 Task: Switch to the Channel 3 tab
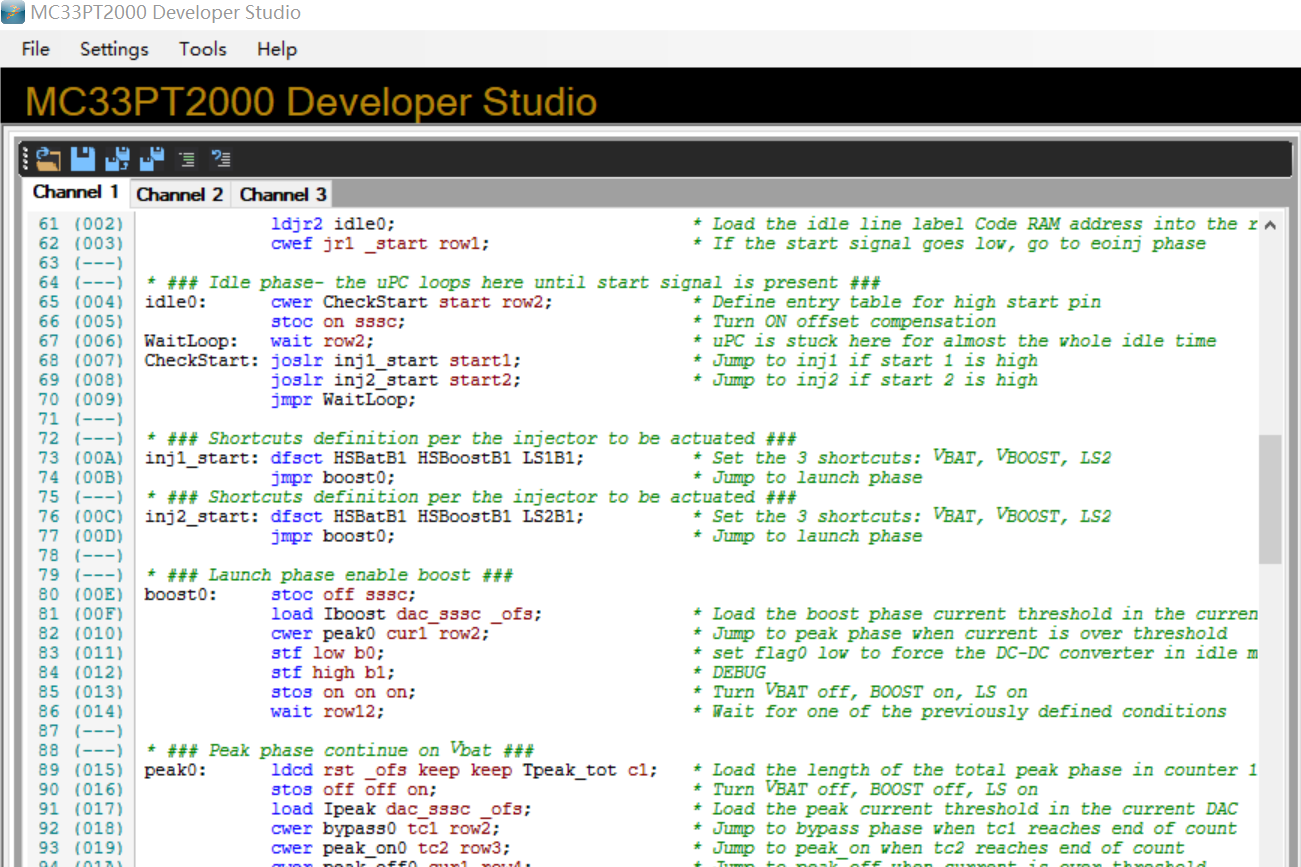(x=282, y=194)
